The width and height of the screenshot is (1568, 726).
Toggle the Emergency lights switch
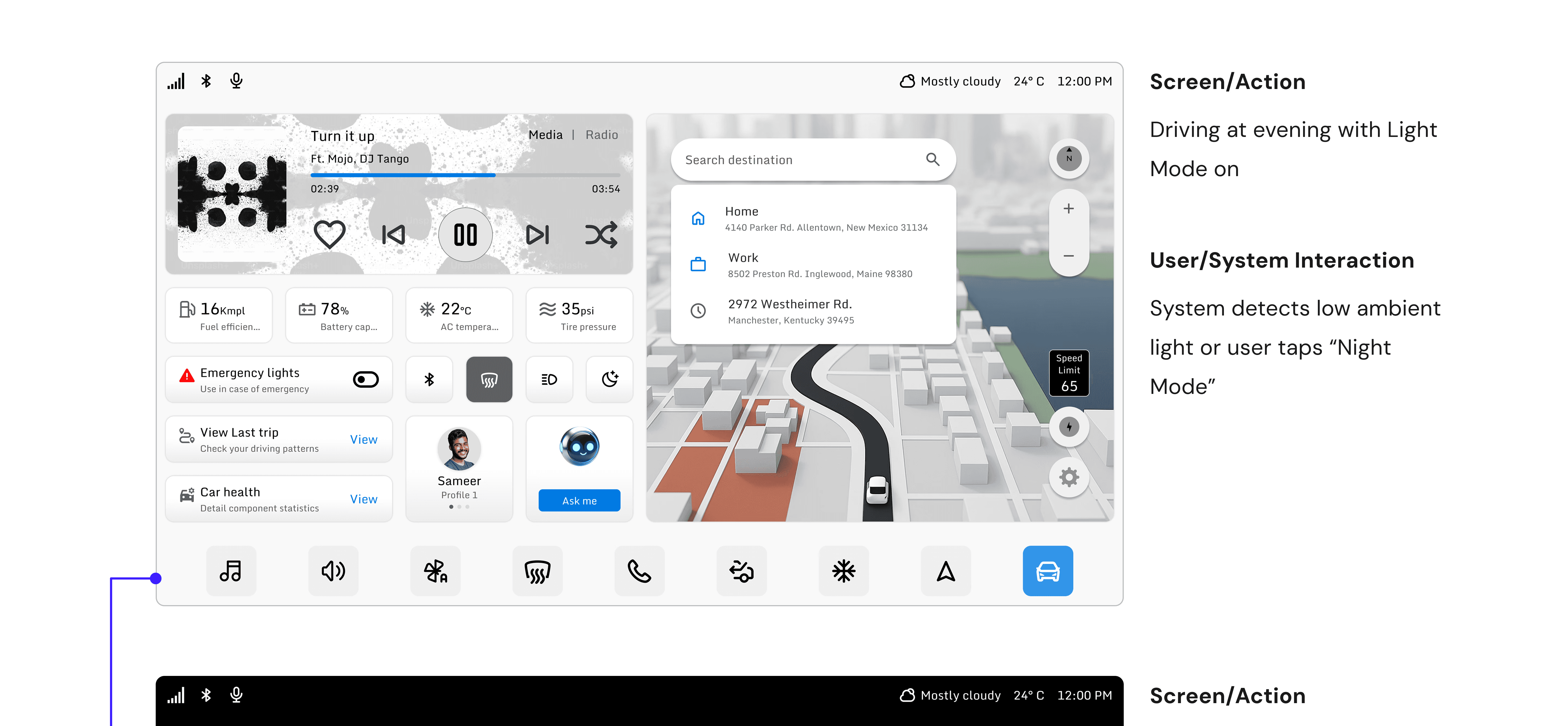pos(365,380)
